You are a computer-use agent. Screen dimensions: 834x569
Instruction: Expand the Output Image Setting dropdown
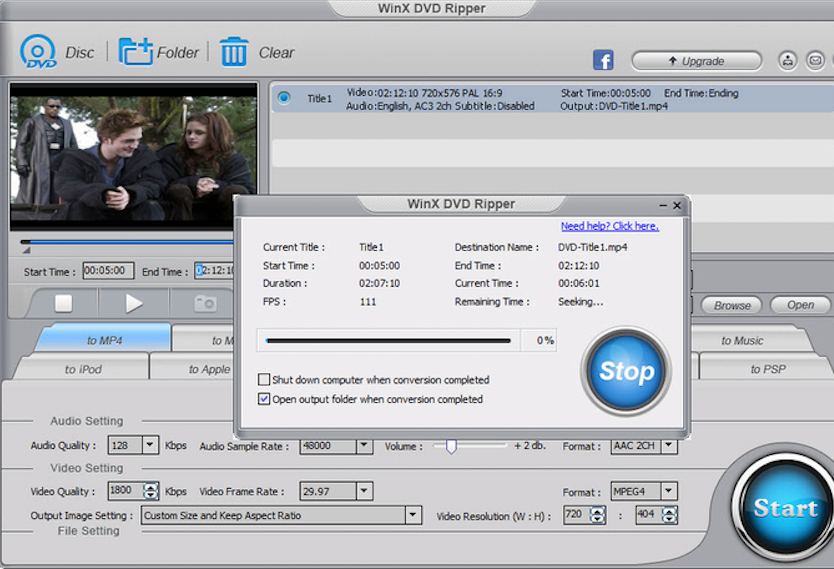pyautogui.click(x=413, y=515)
